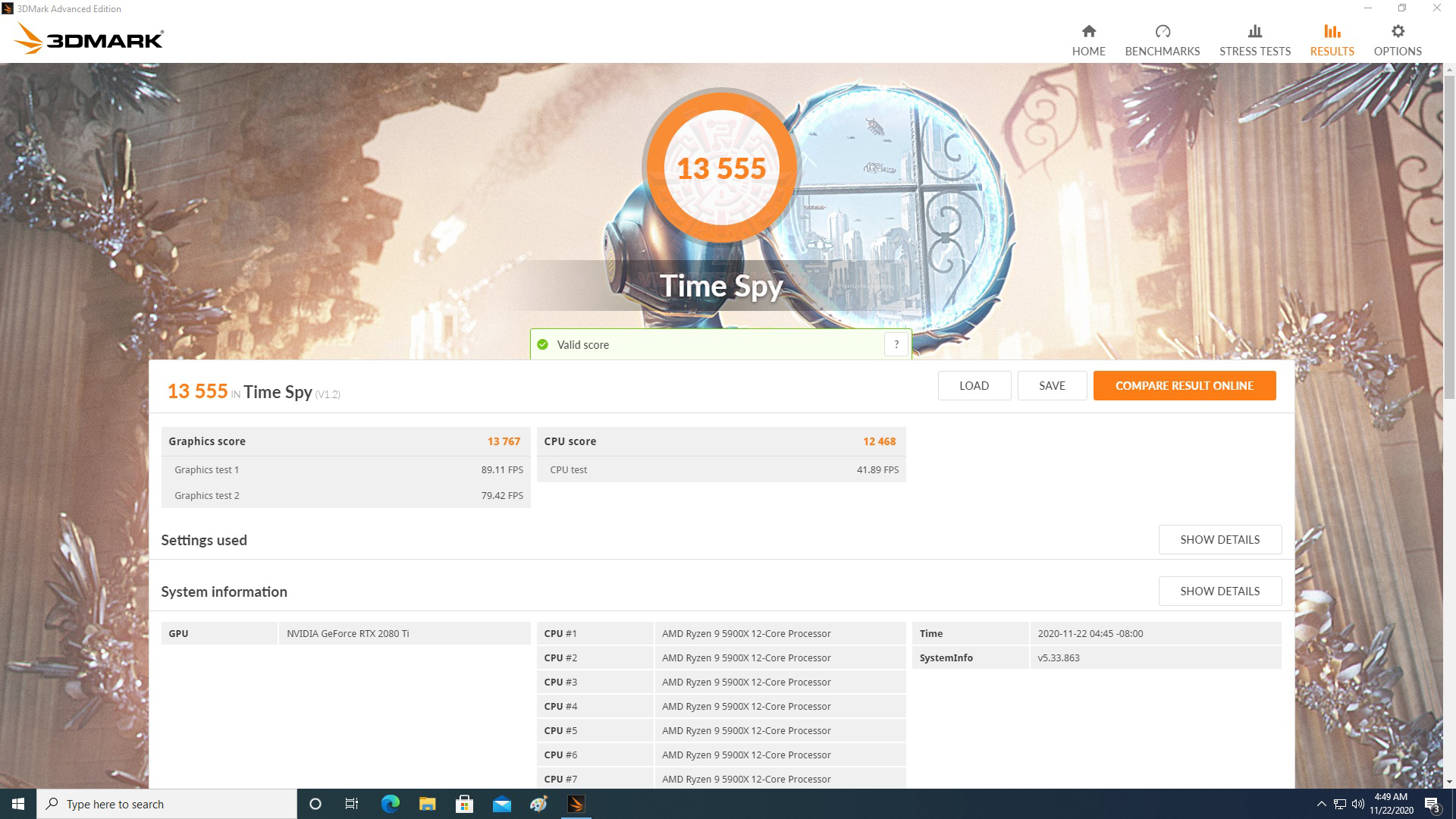1456x819 pixels.
Task: Click the CPU #7 processor row
Action: point(721,779)
